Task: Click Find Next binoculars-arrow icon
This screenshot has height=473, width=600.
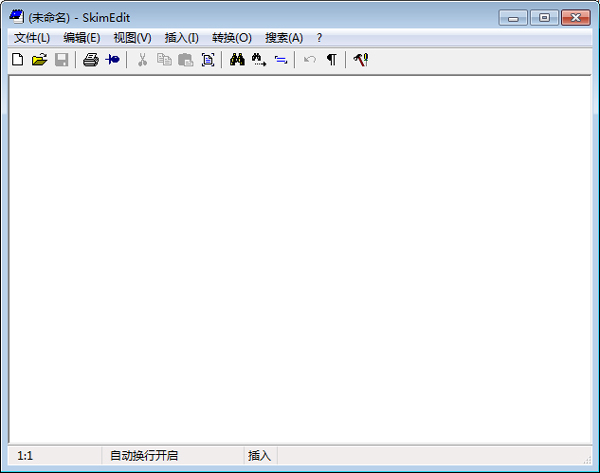Action: click(259, 60)
